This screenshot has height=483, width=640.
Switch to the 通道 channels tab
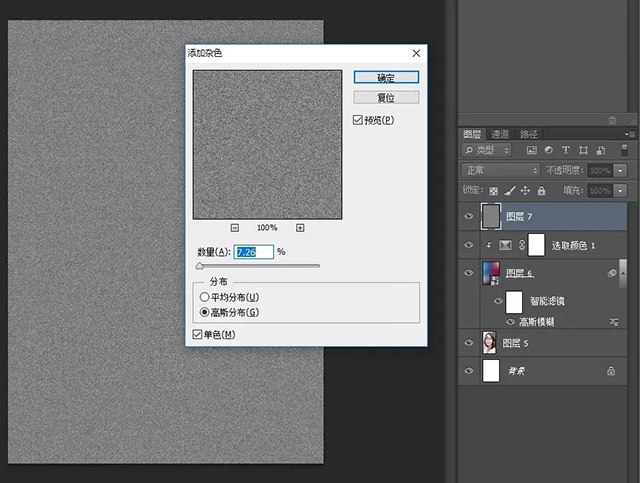pos(500,134)
